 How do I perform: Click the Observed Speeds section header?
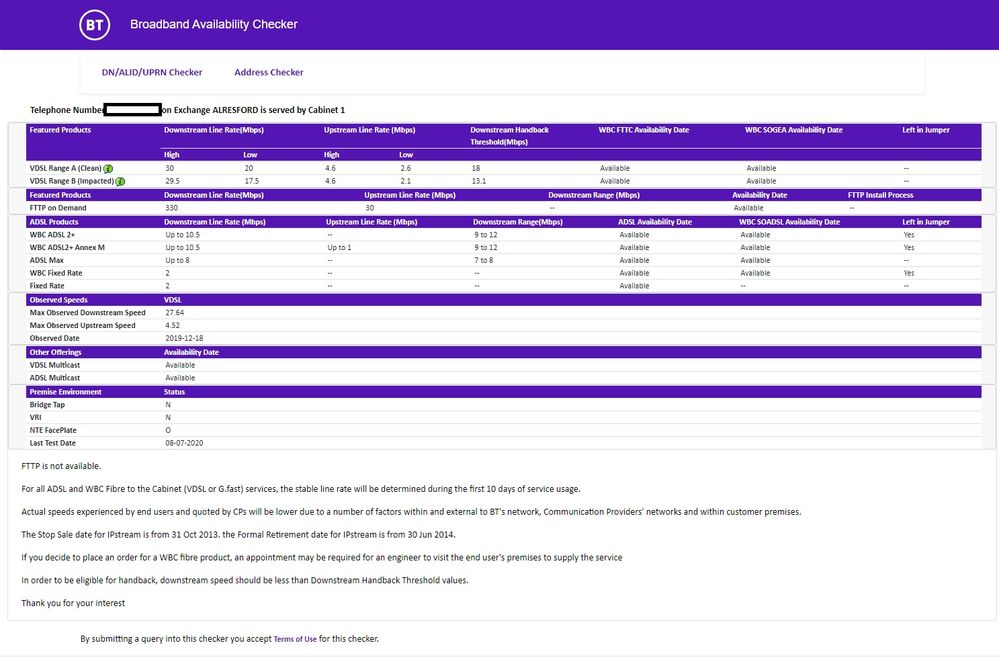[59, 300]
